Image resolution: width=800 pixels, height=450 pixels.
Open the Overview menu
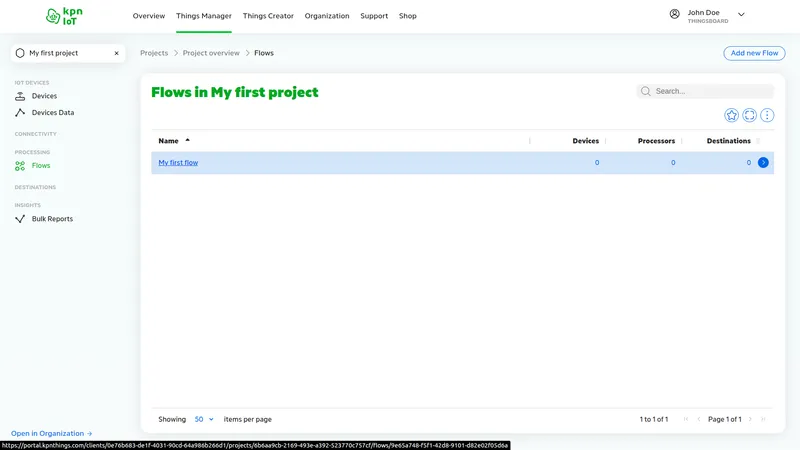tap(149, 16)
